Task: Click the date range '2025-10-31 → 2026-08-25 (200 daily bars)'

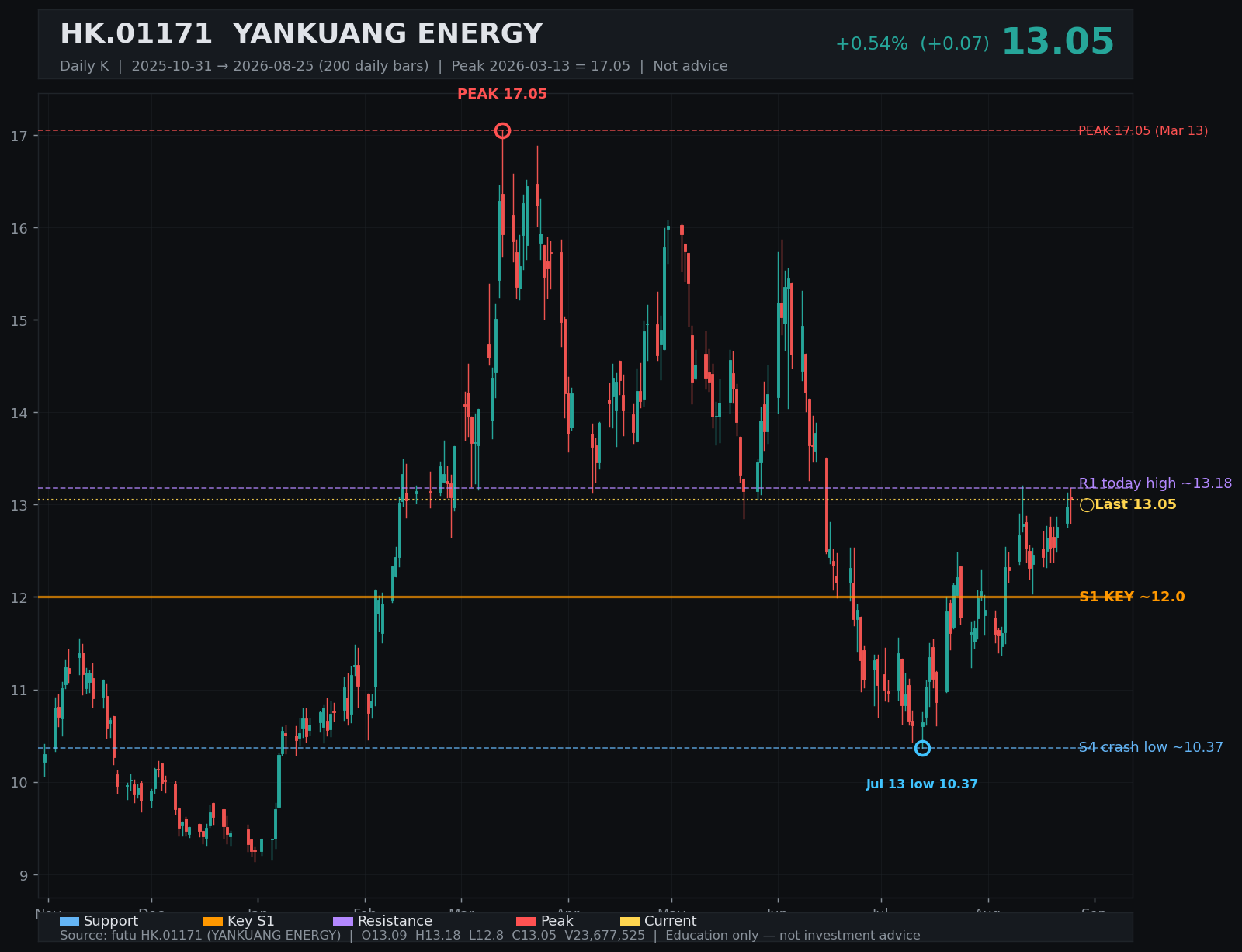Action: tap(280, 66)
